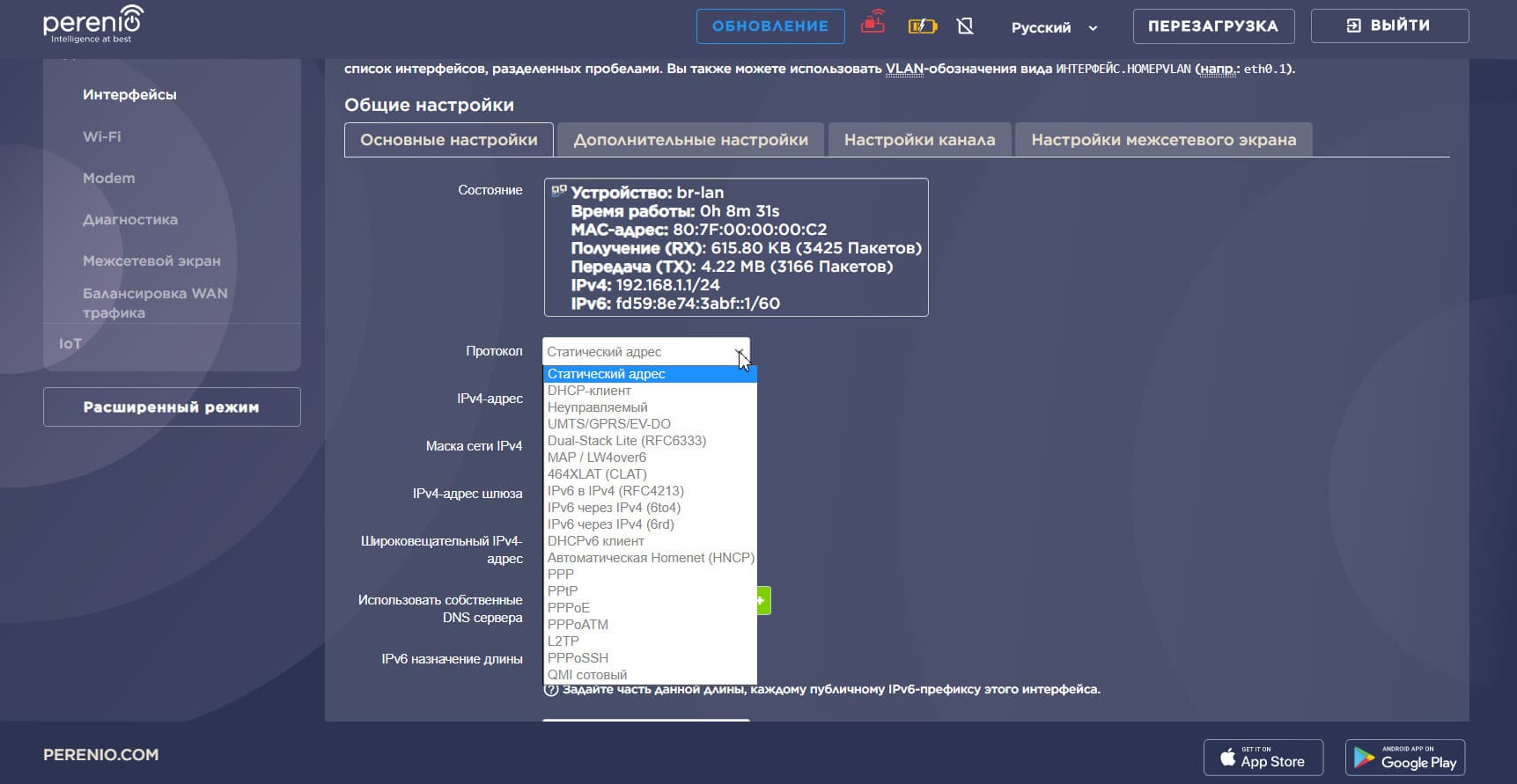Click the Передача (TX) statistics line

tap(732, 267)
